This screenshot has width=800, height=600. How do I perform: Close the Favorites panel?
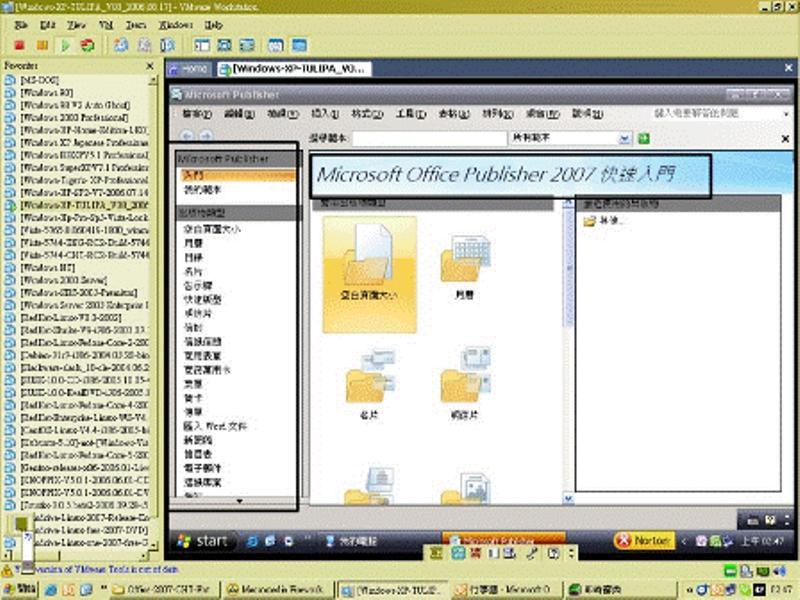[149, 66]
